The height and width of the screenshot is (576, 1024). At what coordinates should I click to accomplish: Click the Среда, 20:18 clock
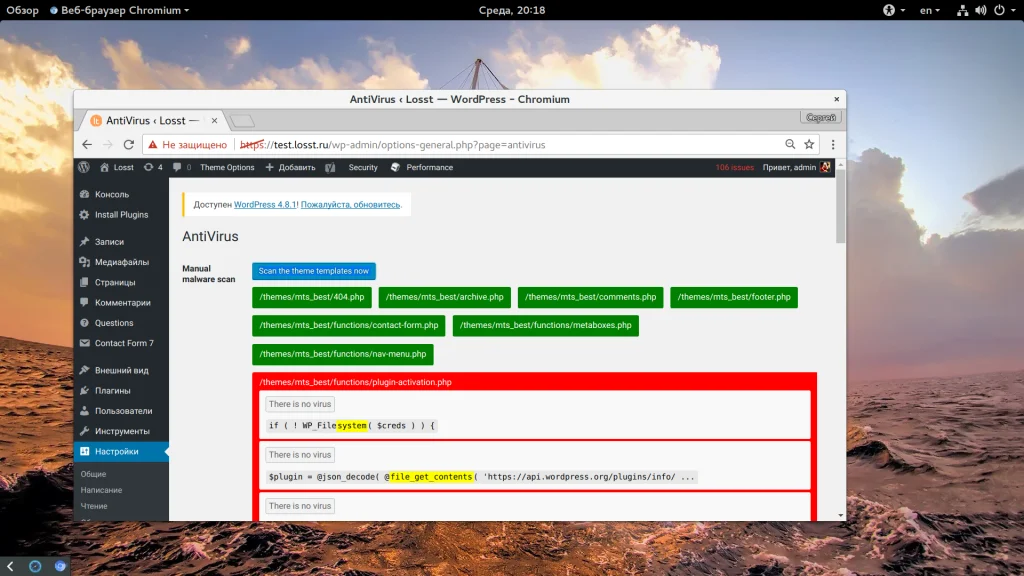(512, 10)
